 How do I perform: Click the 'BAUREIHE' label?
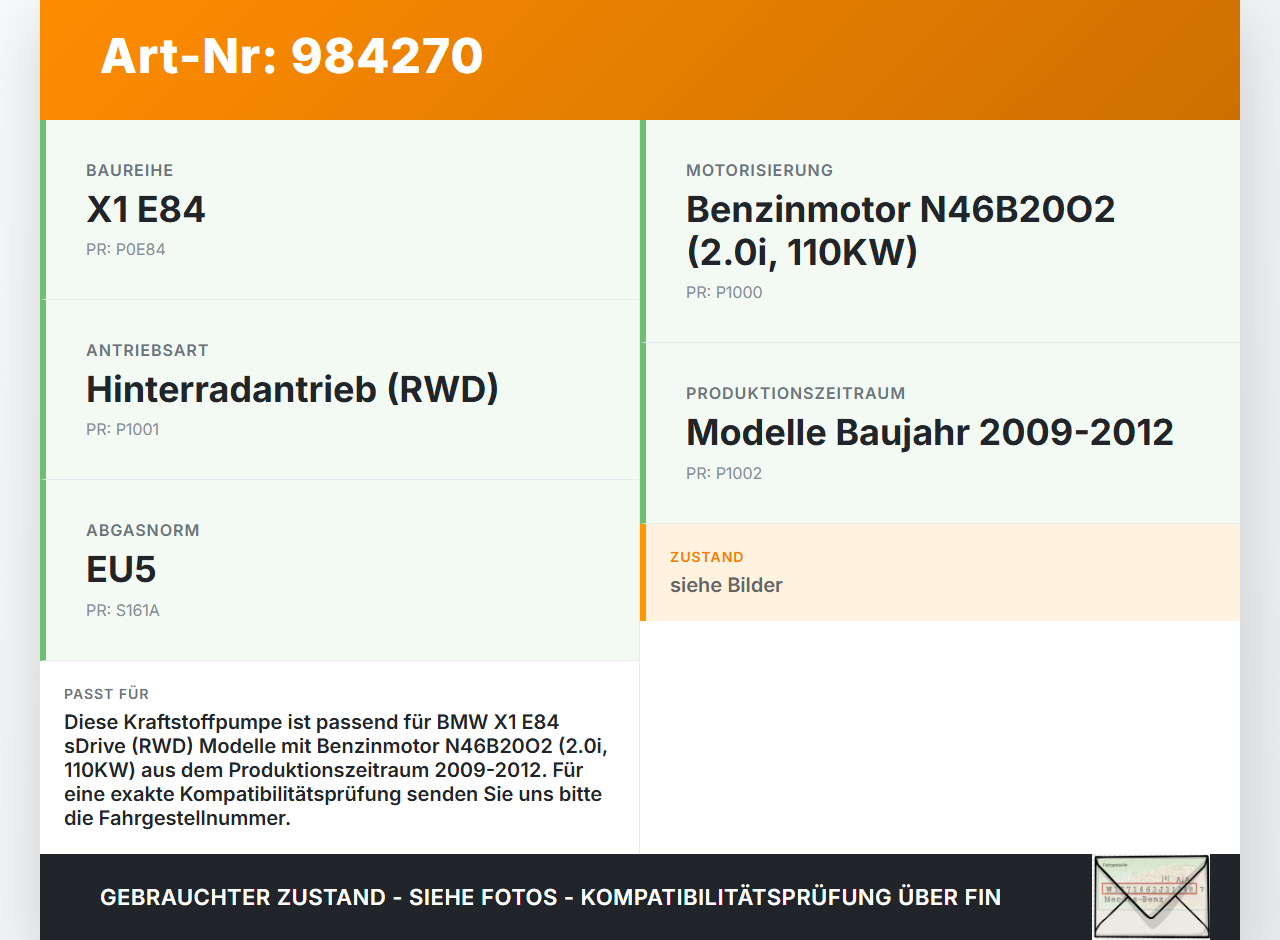coord(130,170)
